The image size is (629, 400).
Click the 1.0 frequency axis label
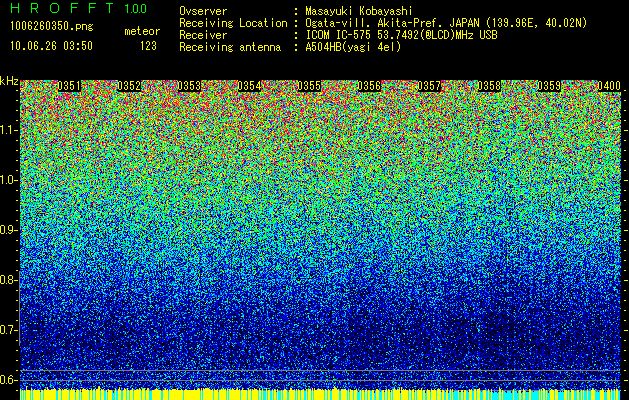pos(8,181)
